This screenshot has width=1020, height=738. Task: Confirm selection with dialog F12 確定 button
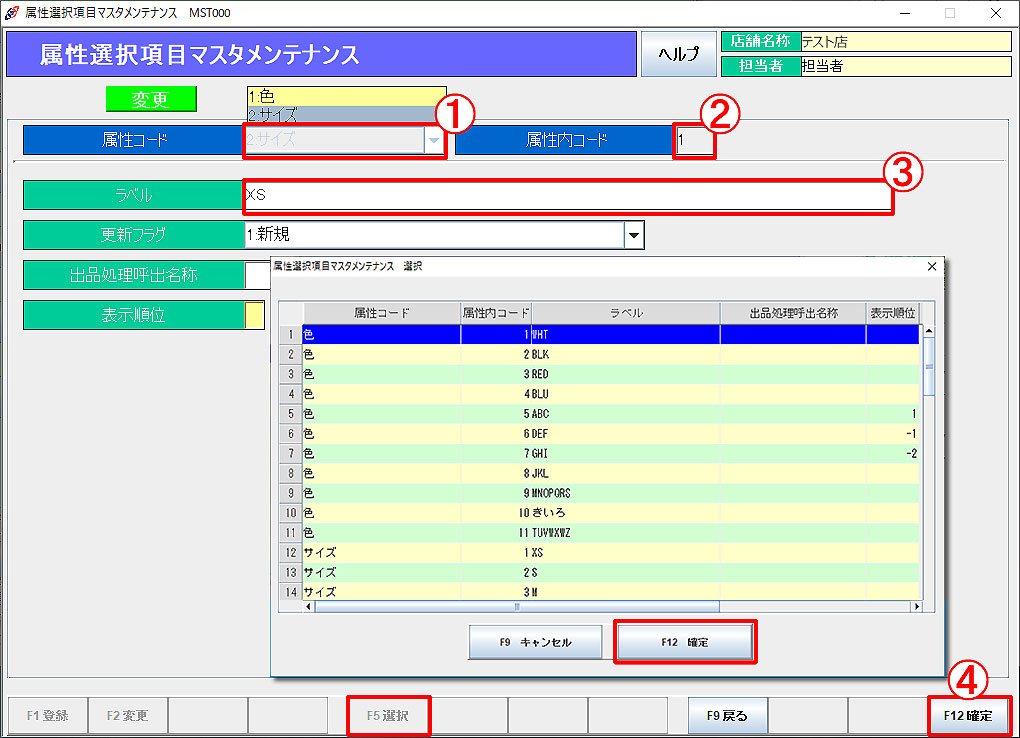pos(684,642)
